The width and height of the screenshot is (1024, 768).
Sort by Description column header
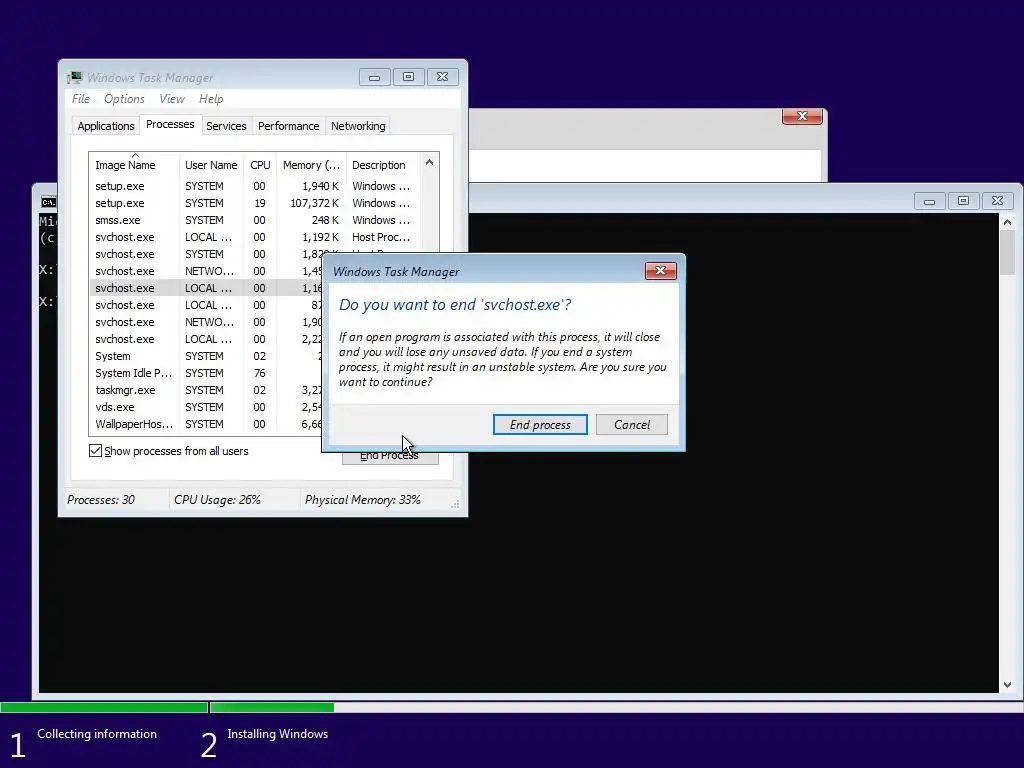tap(384, 165)
